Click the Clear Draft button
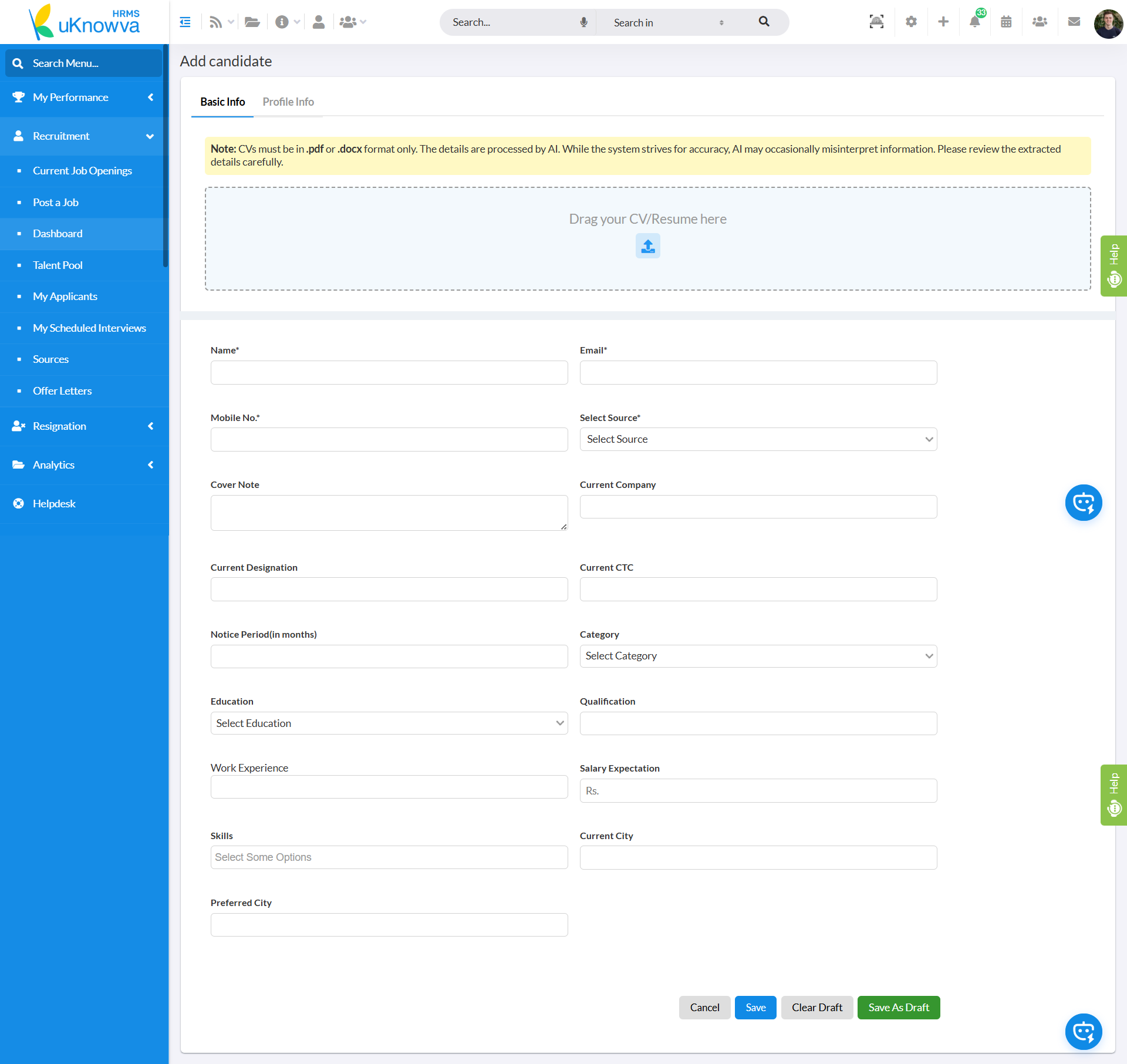The width and height of the screenshot is (1127, 1064). click(x=816, y=1008)
